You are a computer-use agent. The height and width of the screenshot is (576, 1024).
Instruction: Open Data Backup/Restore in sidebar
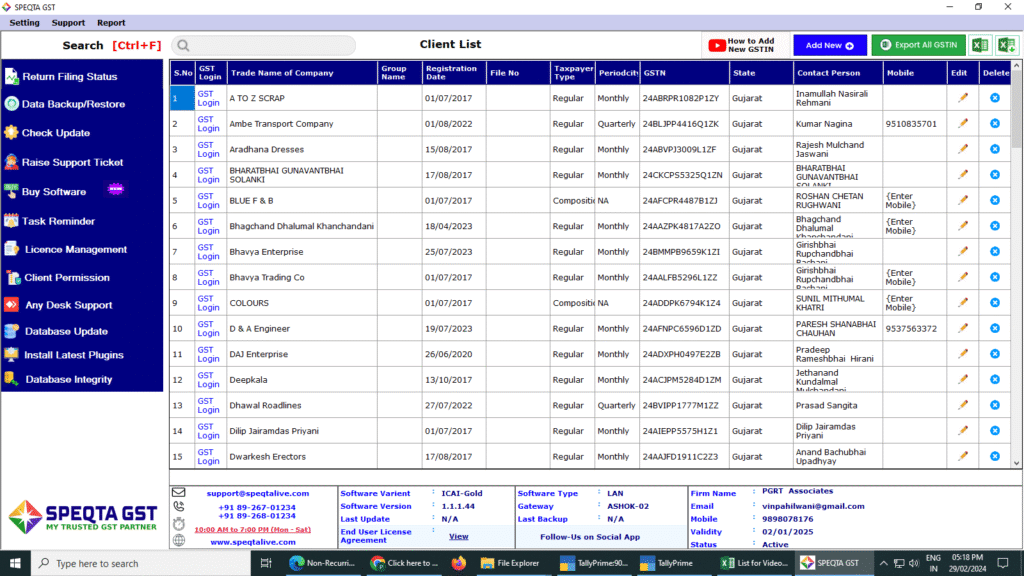coord(73,104)
